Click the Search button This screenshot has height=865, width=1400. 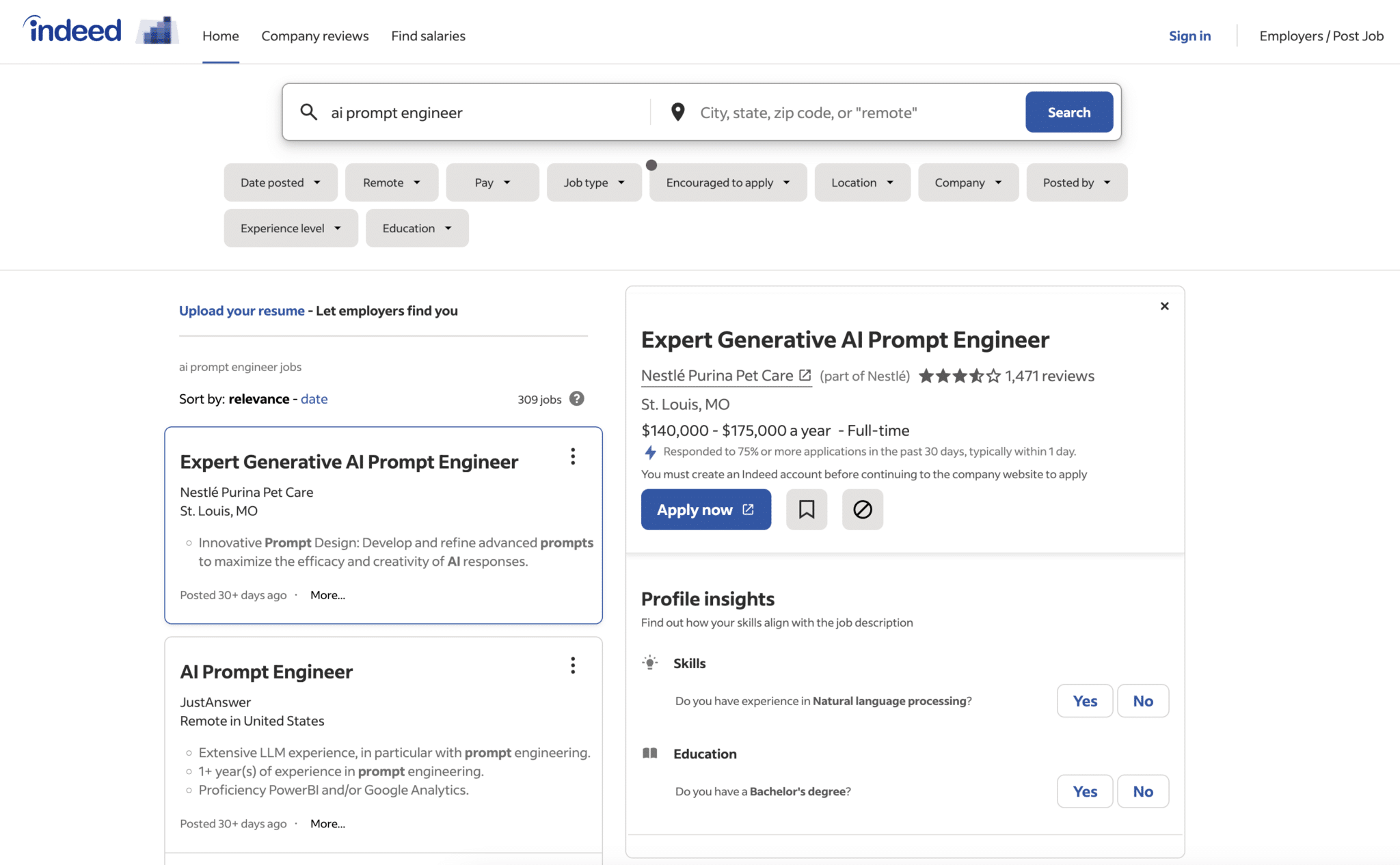[x=1068, y=112]
